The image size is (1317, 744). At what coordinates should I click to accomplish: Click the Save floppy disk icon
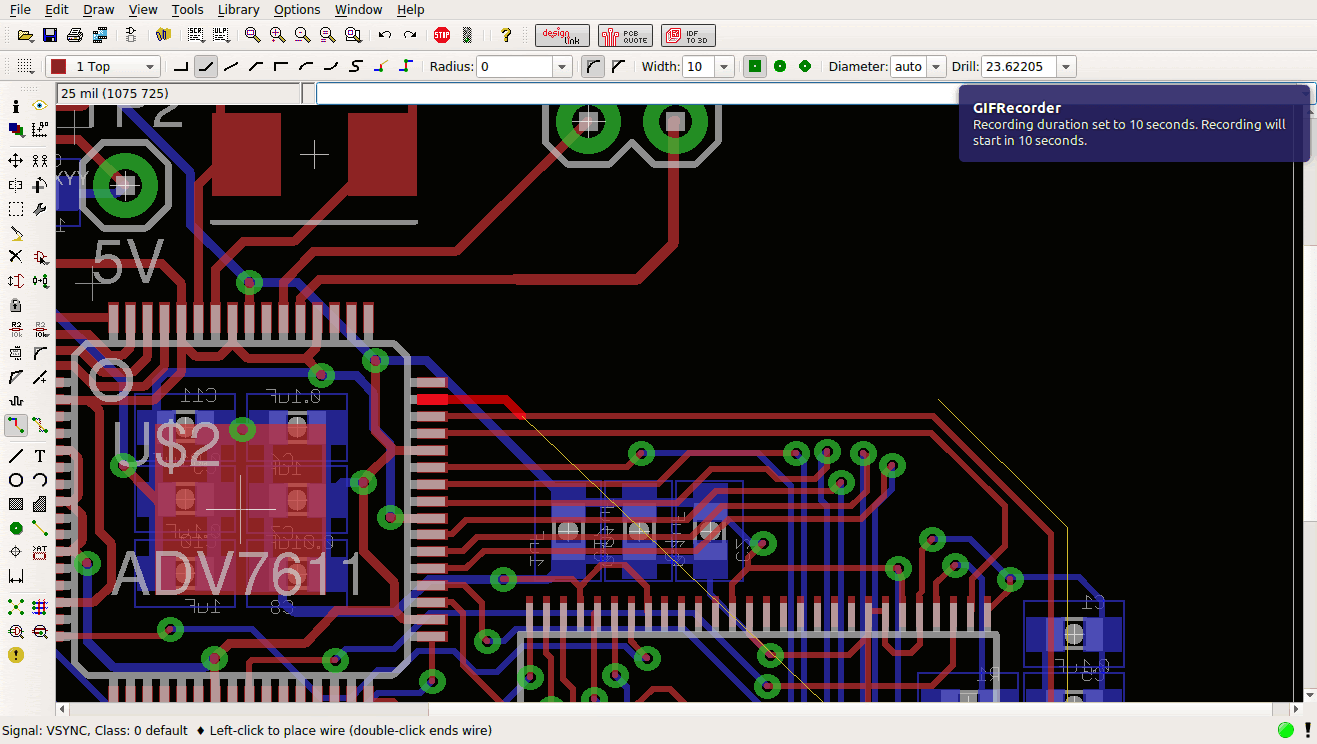pyautogui.click(x=49, y=35)
